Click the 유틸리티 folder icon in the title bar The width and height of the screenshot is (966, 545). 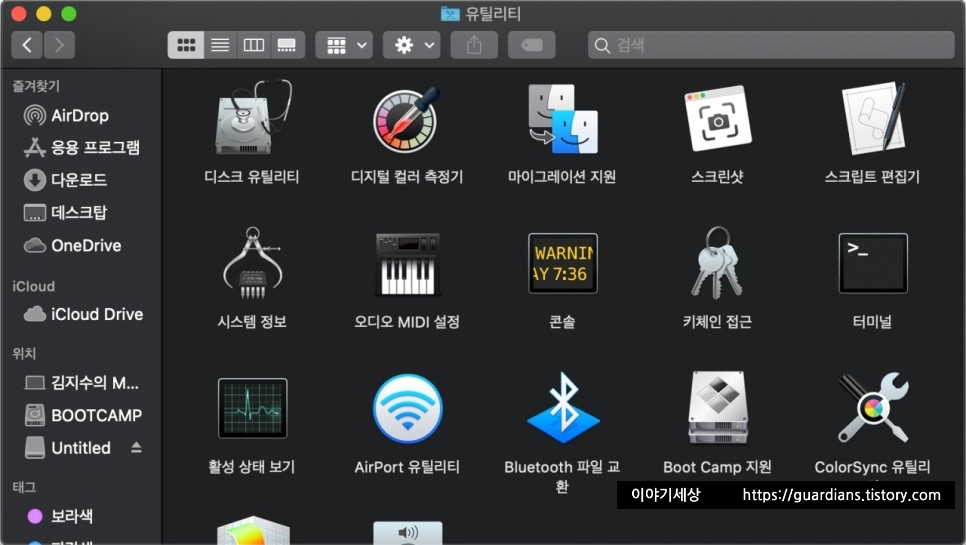[x=450, y=14]
